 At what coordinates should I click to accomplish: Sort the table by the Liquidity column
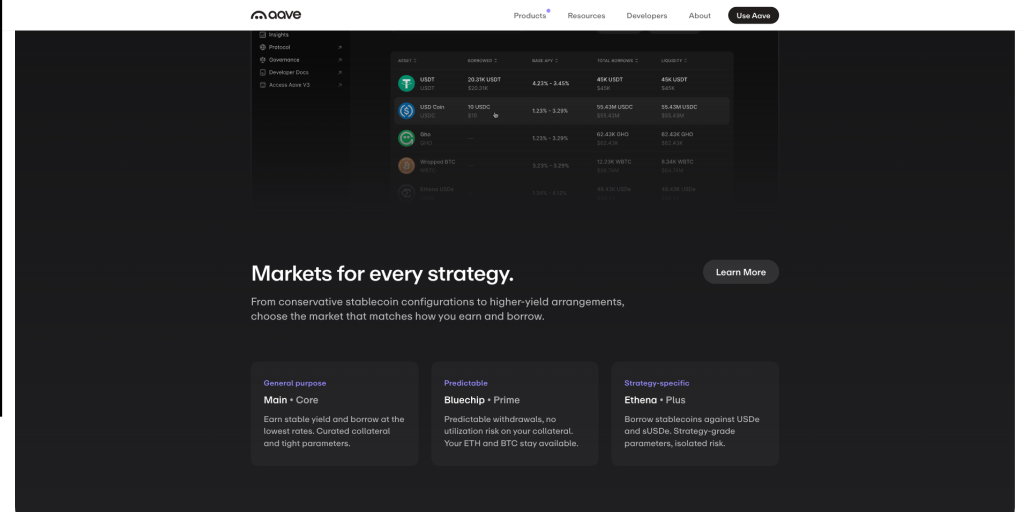tap(673, 61)
